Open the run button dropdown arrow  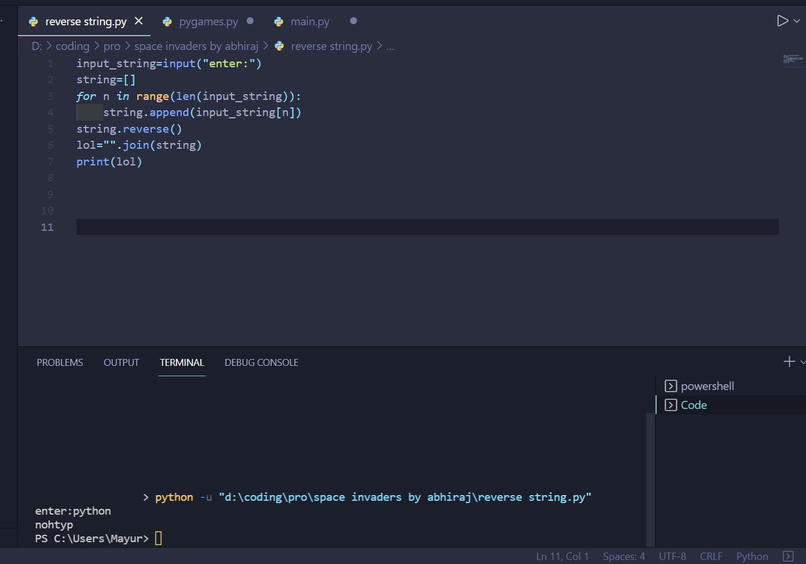797,21
